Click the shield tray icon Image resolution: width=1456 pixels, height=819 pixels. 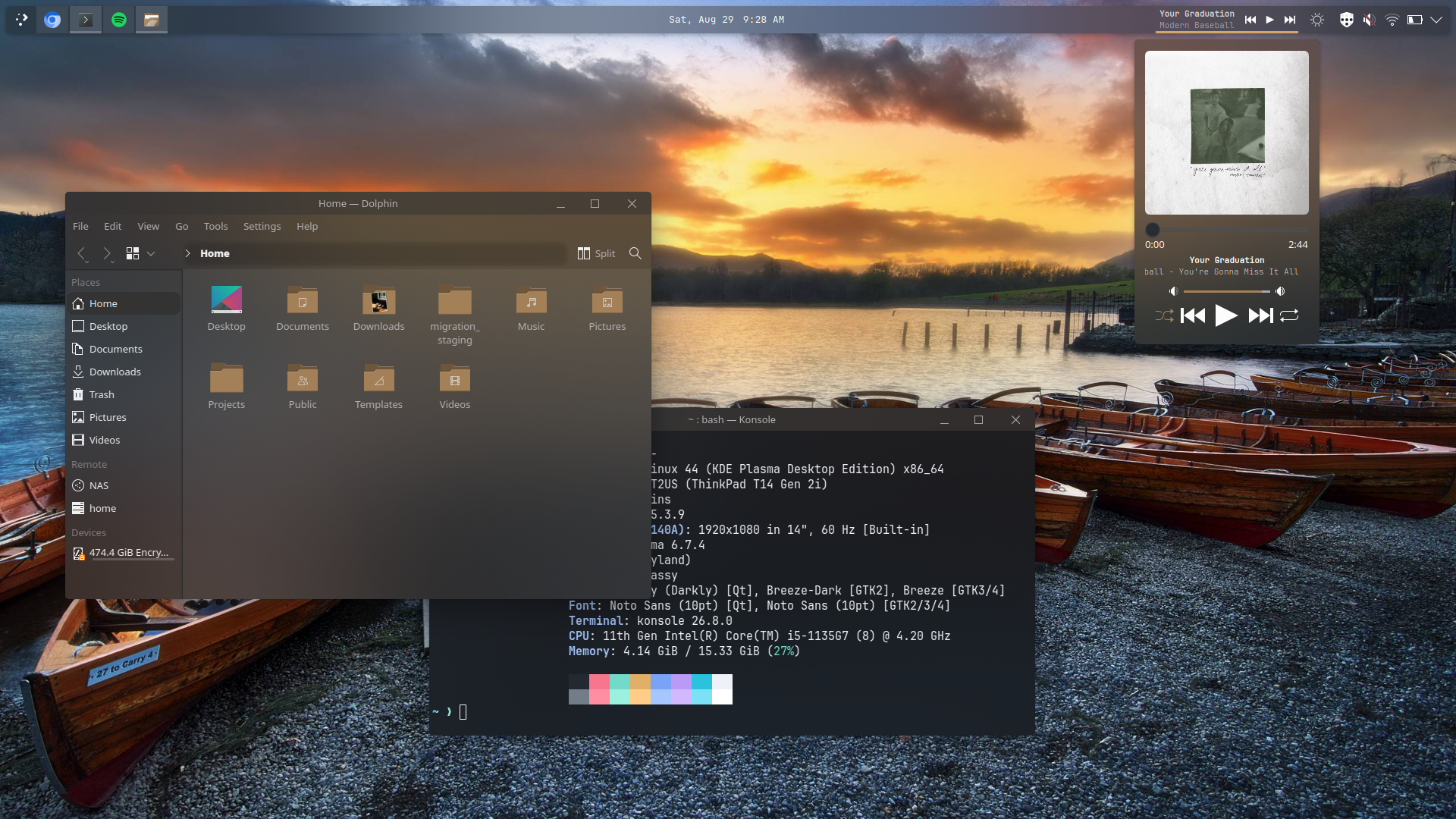1347,20
